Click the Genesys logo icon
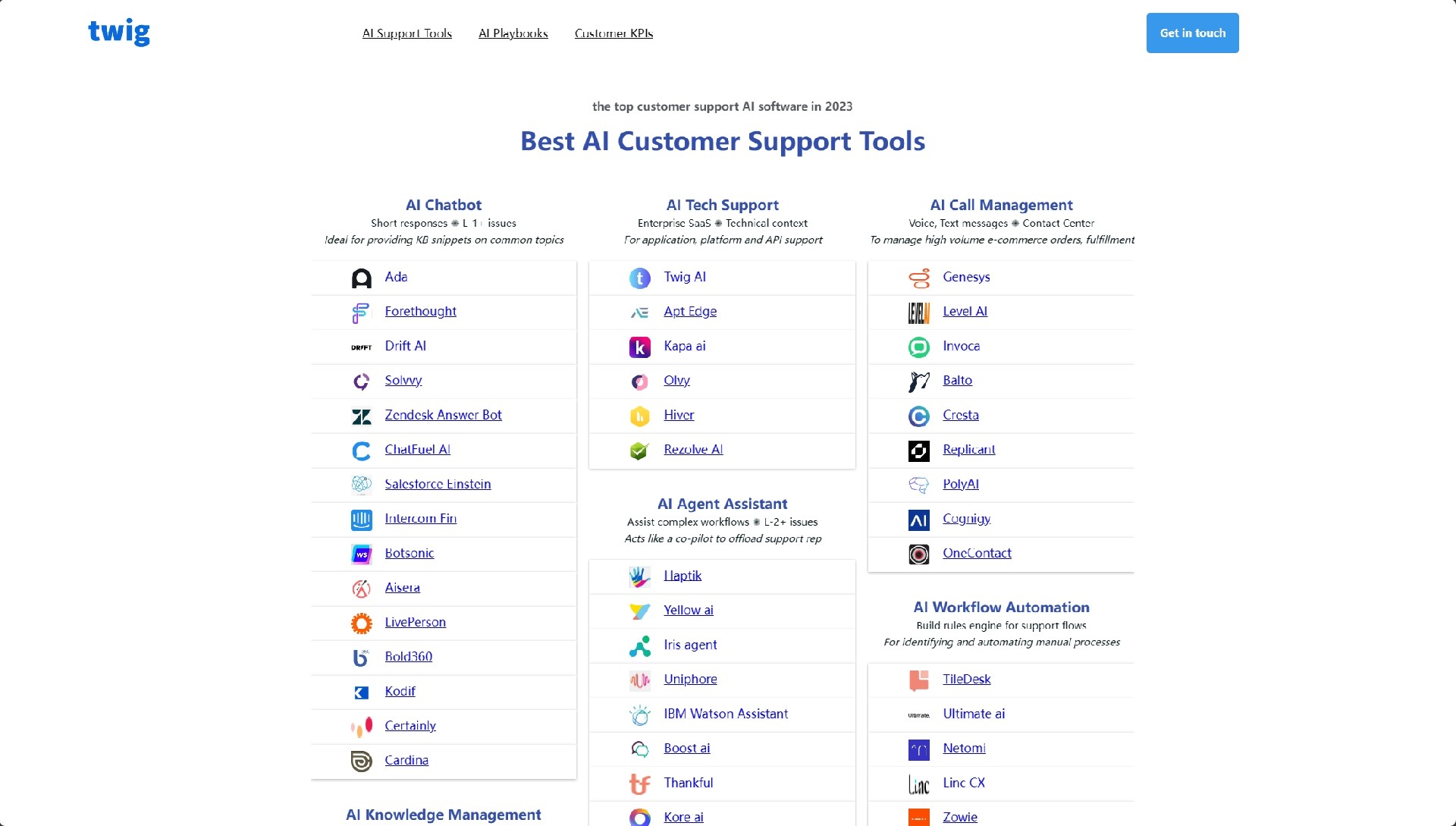Image resolution: width=1456 pixels, height=826 pixels. [x=919, y=278]
